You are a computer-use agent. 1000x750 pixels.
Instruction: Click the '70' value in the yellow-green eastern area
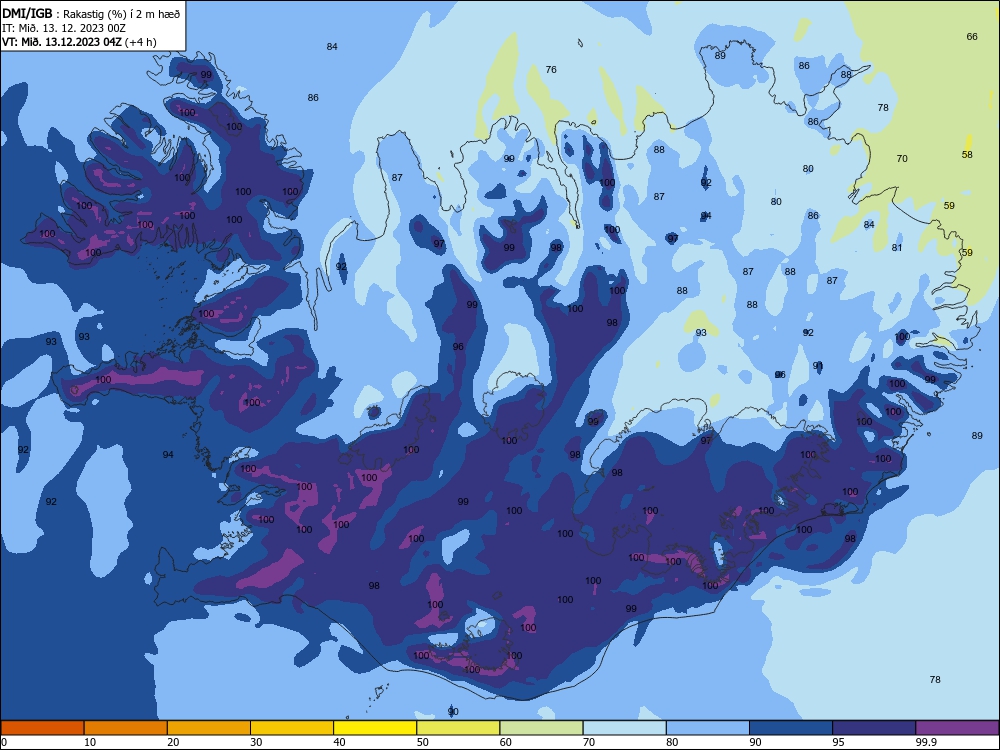click(902, 158)
